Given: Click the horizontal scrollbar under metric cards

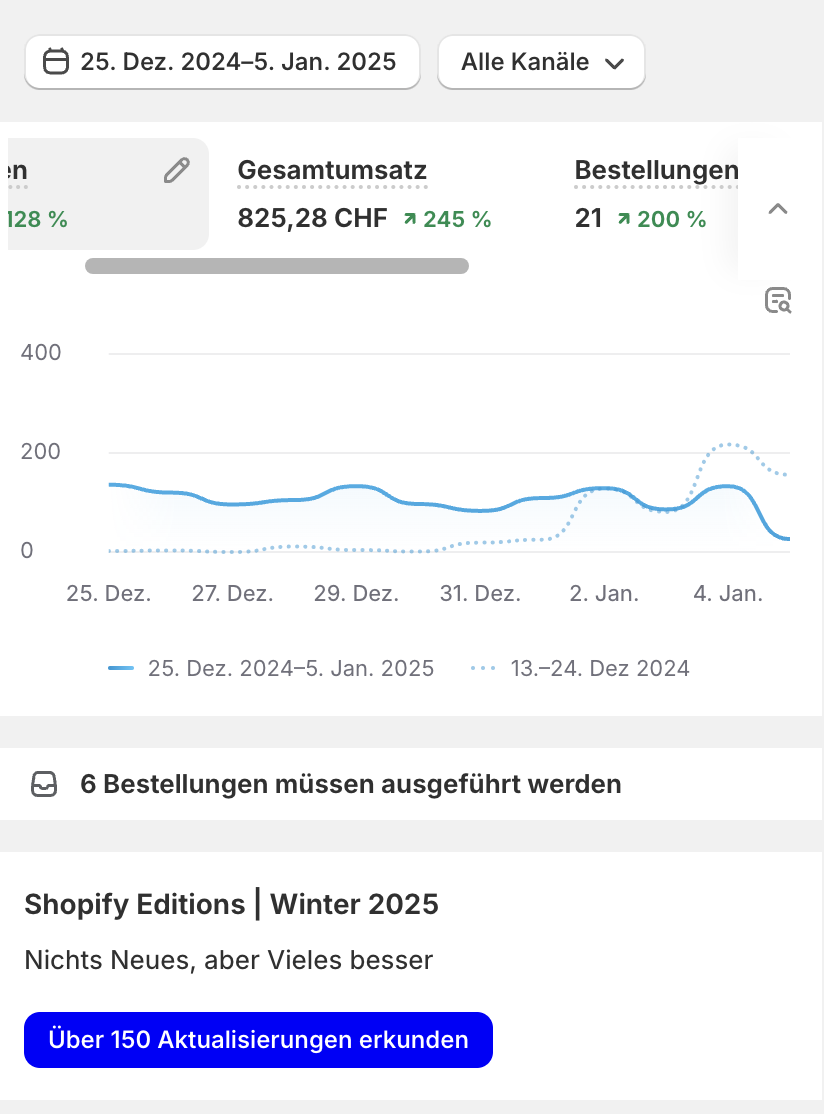Looking at the screenshot, I should pos(277,266).
